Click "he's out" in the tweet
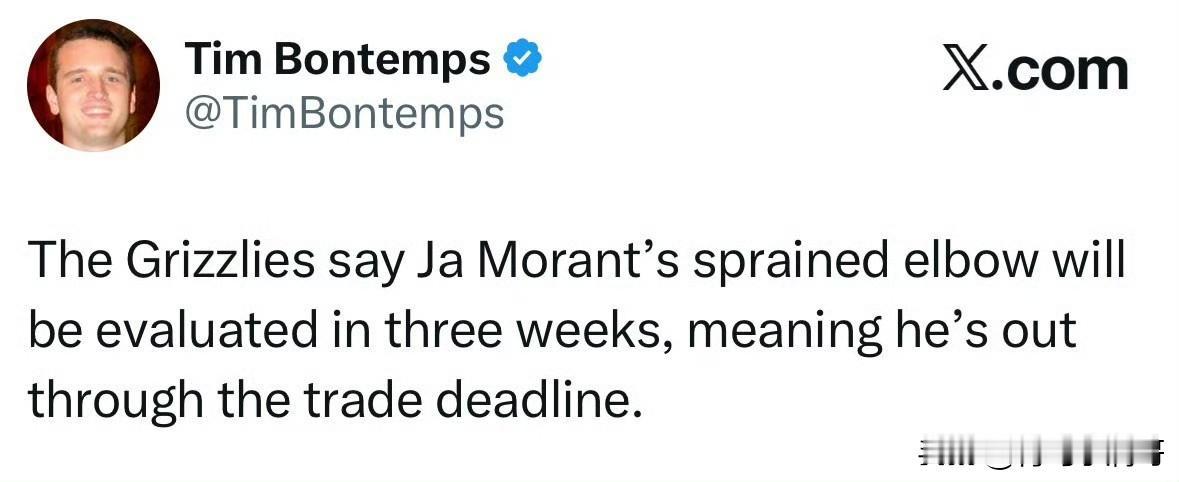The image size is (1179, 482). point(986,332)
